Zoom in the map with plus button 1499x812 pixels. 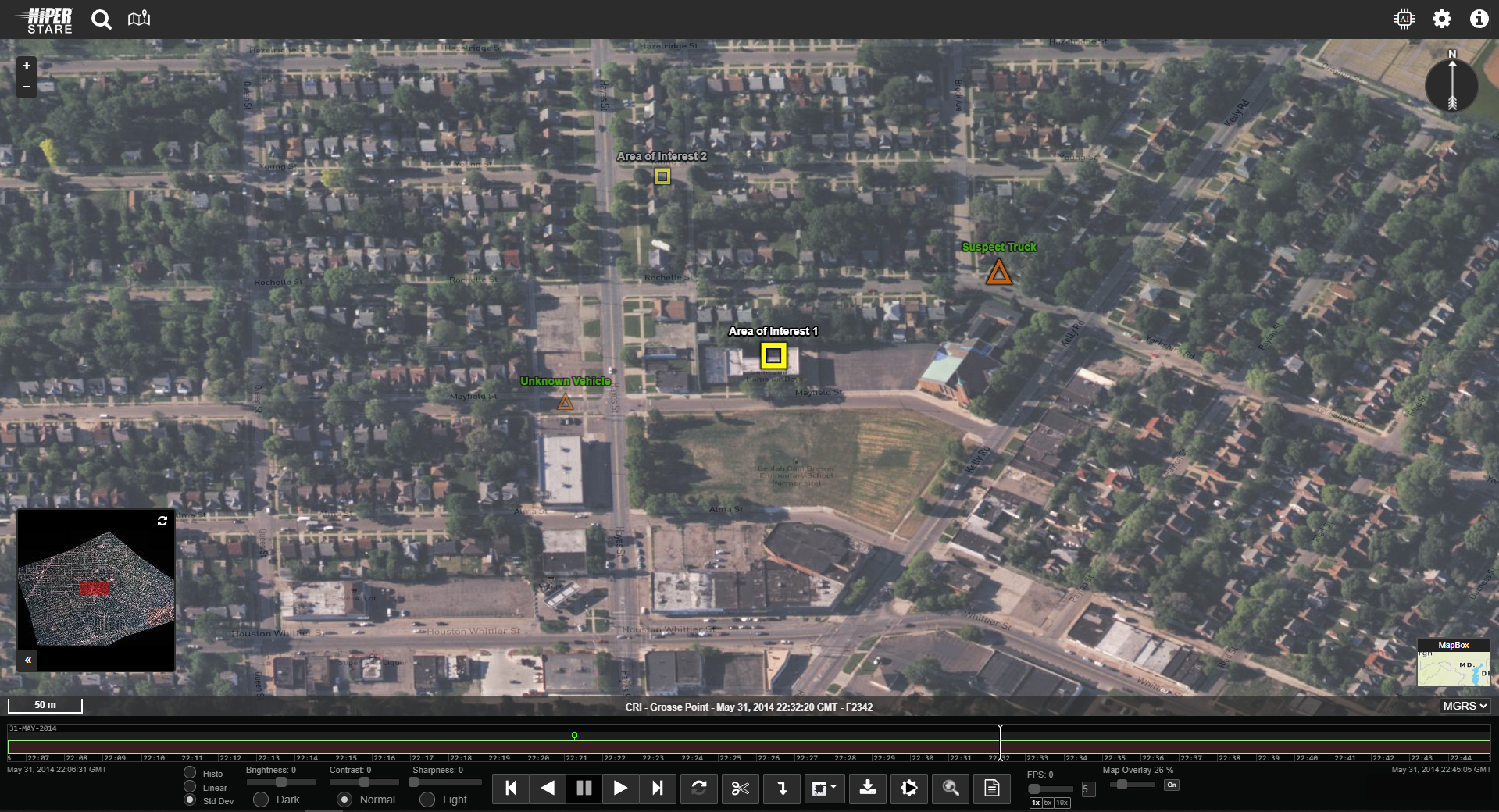tap(27, 66)
